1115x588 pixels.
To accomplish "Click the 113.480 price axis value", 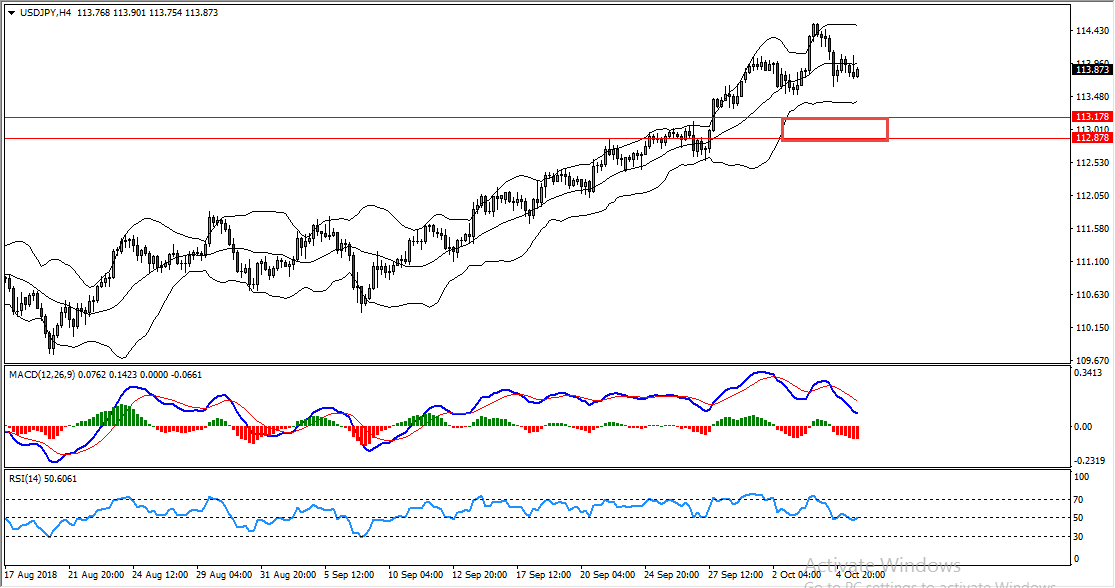I will coord(1092,97).
